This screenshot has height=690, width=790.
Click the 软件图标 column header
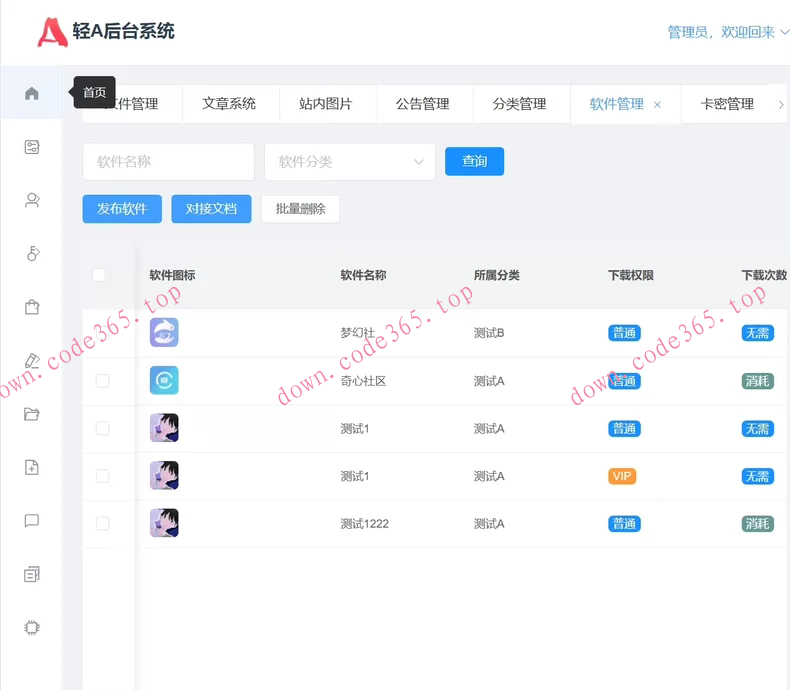click(x=172, y=275)
